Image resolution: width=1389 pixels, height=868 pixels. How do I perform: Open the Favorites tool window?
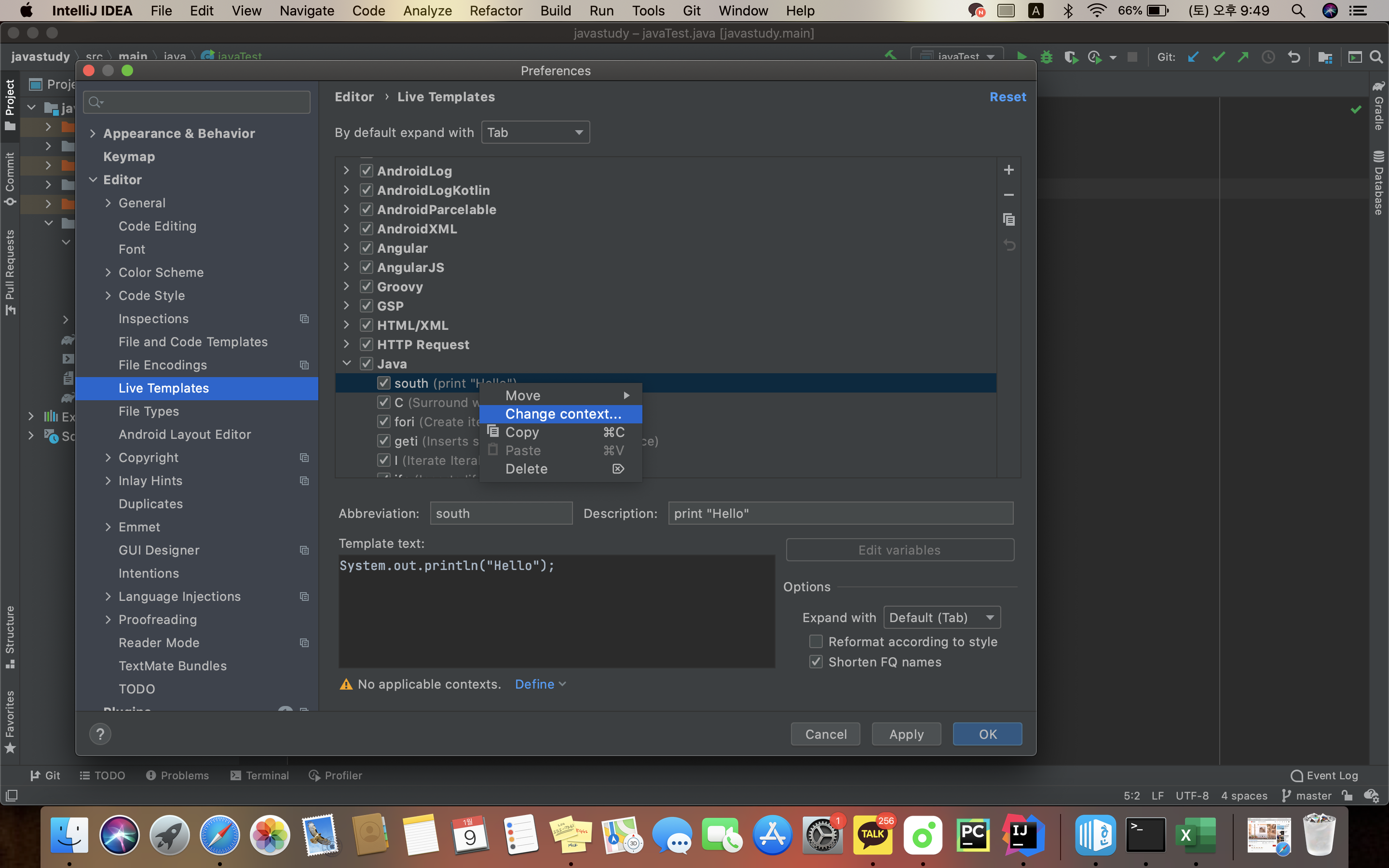click(10, 721)
